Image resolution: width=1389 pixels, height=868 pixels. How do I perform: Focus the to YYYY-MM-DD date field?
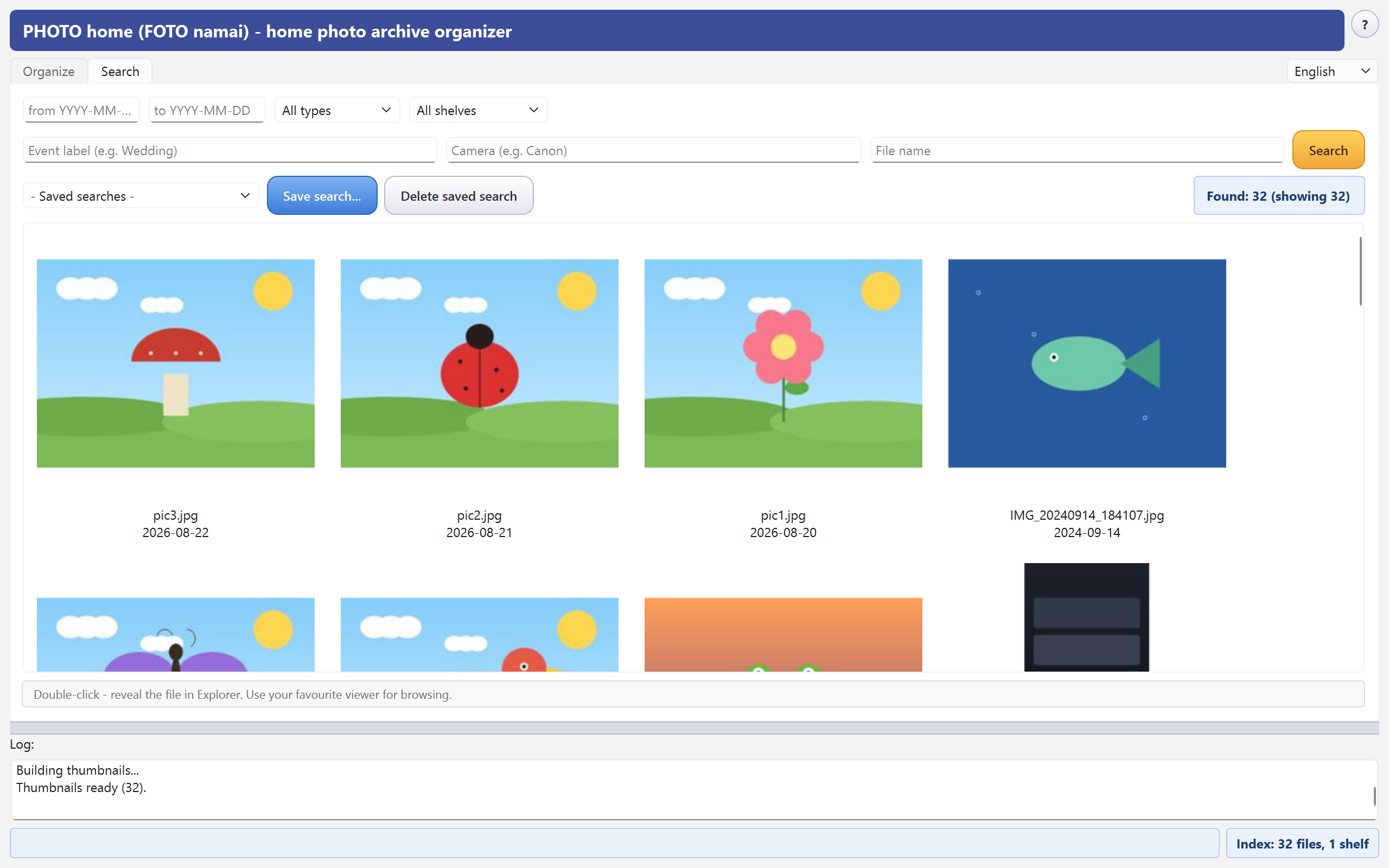click(207, 110)
